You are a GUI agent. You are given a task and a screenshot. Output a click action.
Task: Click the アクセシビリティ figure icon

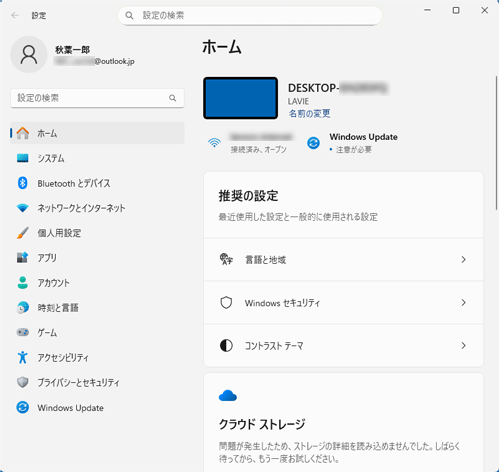(23, 357)
